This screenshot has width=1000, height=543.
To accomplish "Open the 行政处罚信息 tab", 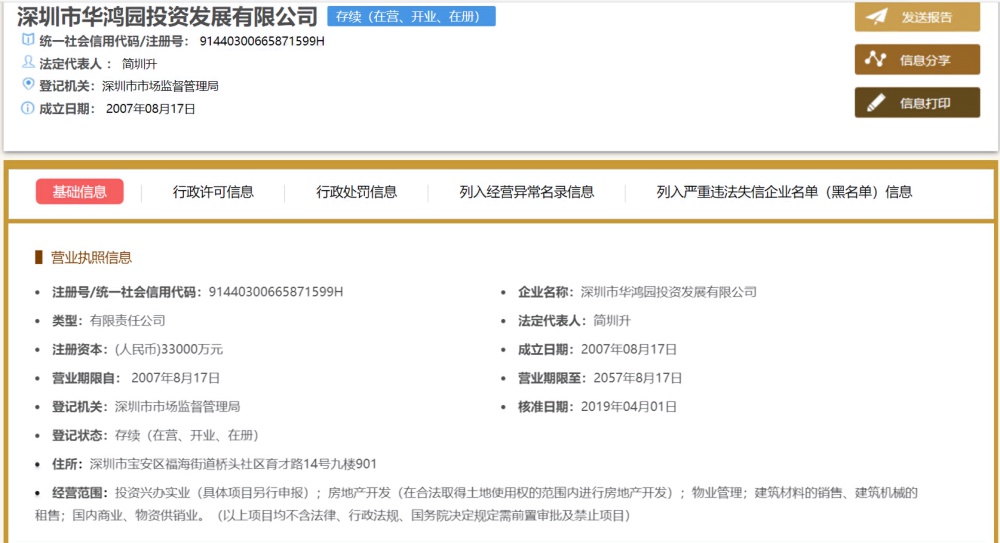I will point(356,192).
